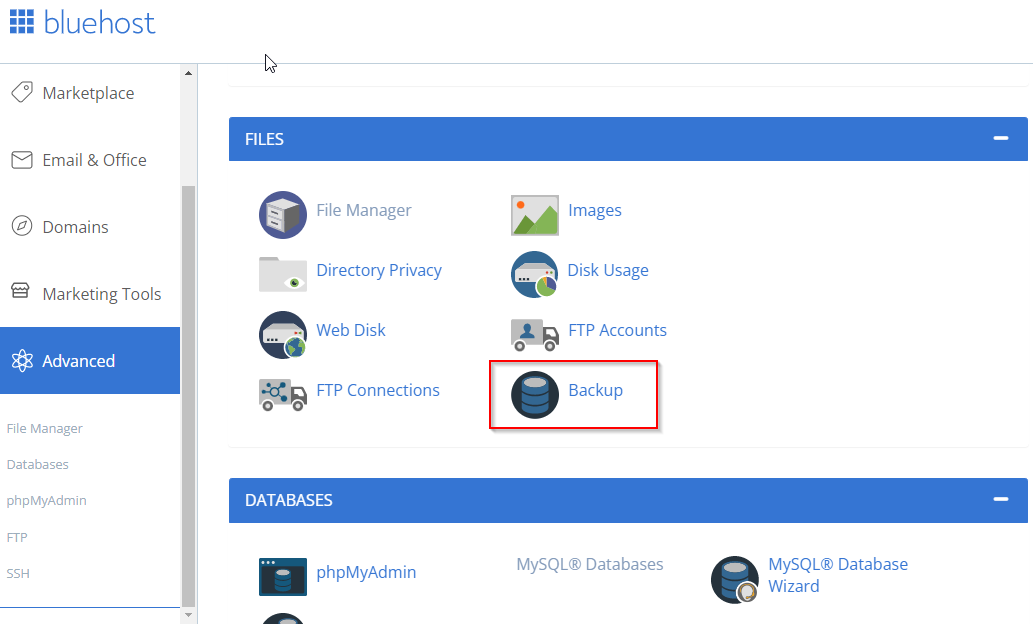Open the File Manager cabinet icon

(x=283, y=215)
